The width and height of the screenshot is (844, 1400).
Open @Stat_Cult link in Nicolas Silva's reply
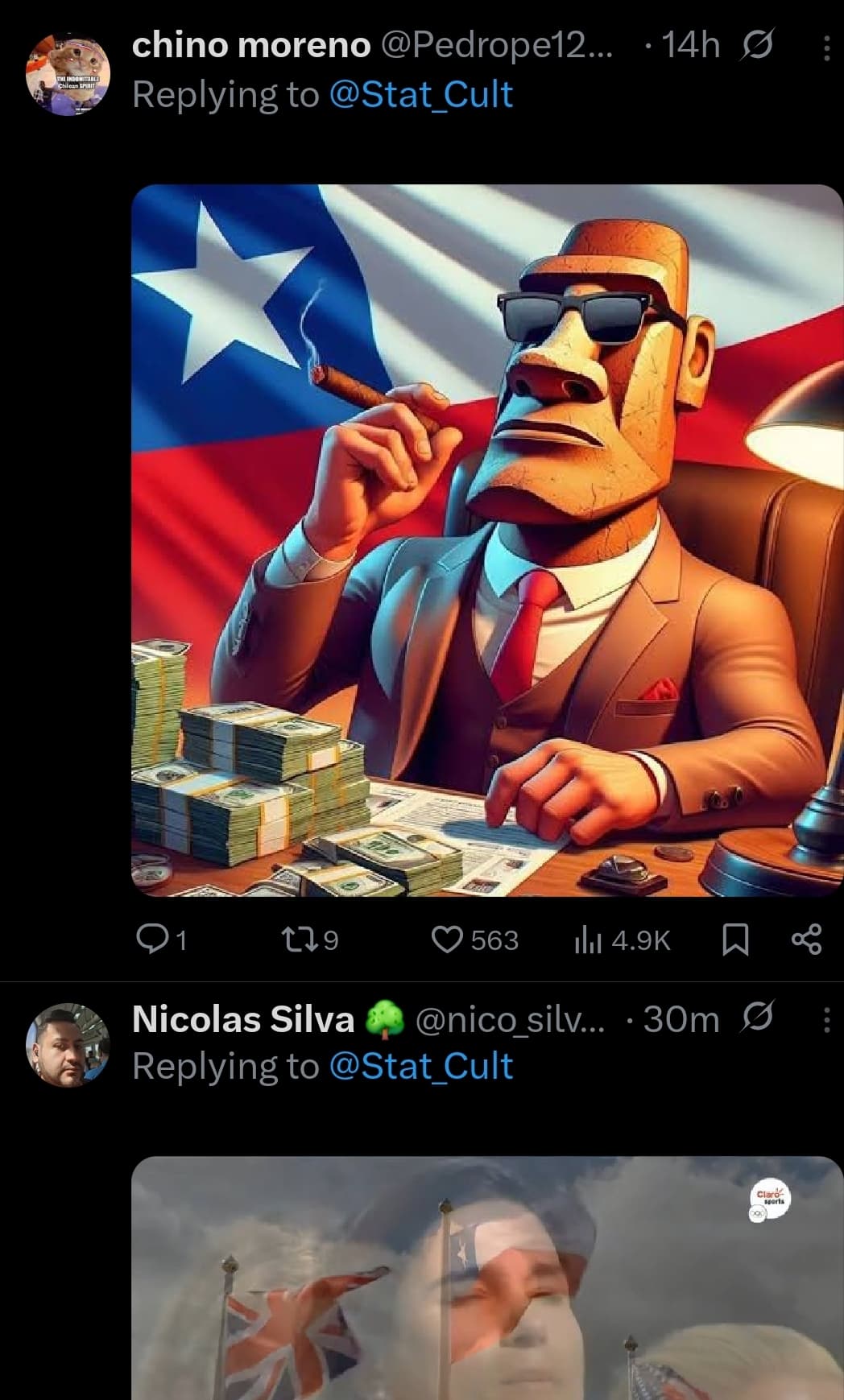421,1067
